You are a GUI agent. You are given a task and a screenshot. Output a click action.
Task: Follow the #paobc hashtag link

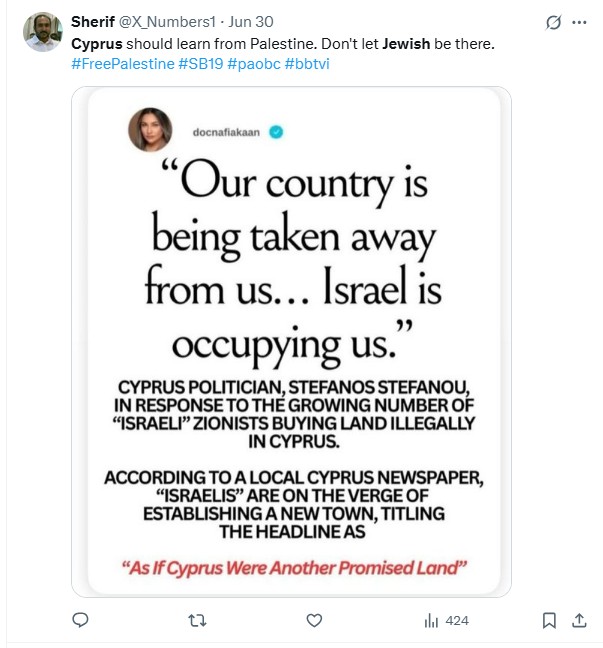pyautogui.click(x=254, y=64)
